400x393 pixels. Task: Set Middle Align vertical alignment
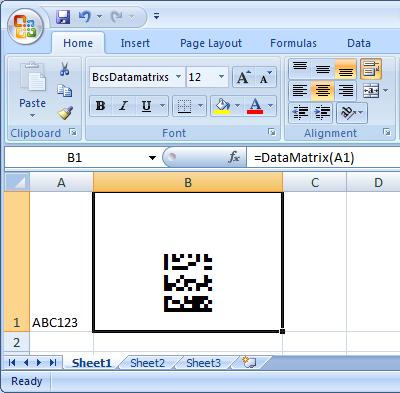pos(323,69)
